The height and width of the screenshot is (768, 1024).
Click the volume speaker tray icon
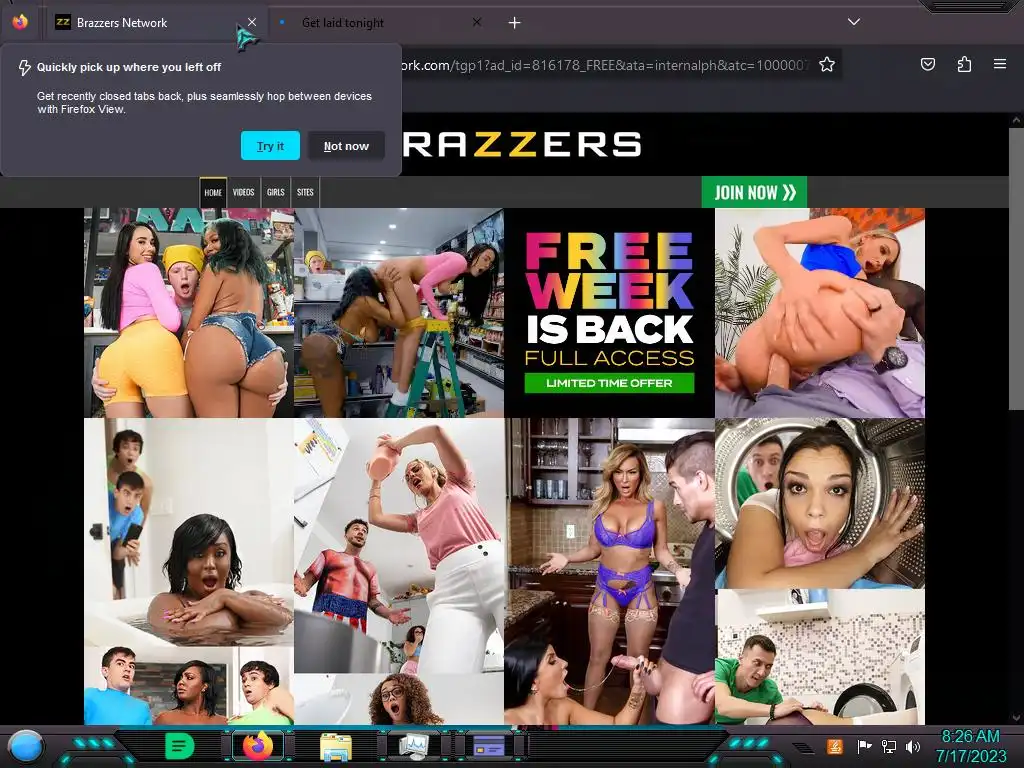coord(913,746)
